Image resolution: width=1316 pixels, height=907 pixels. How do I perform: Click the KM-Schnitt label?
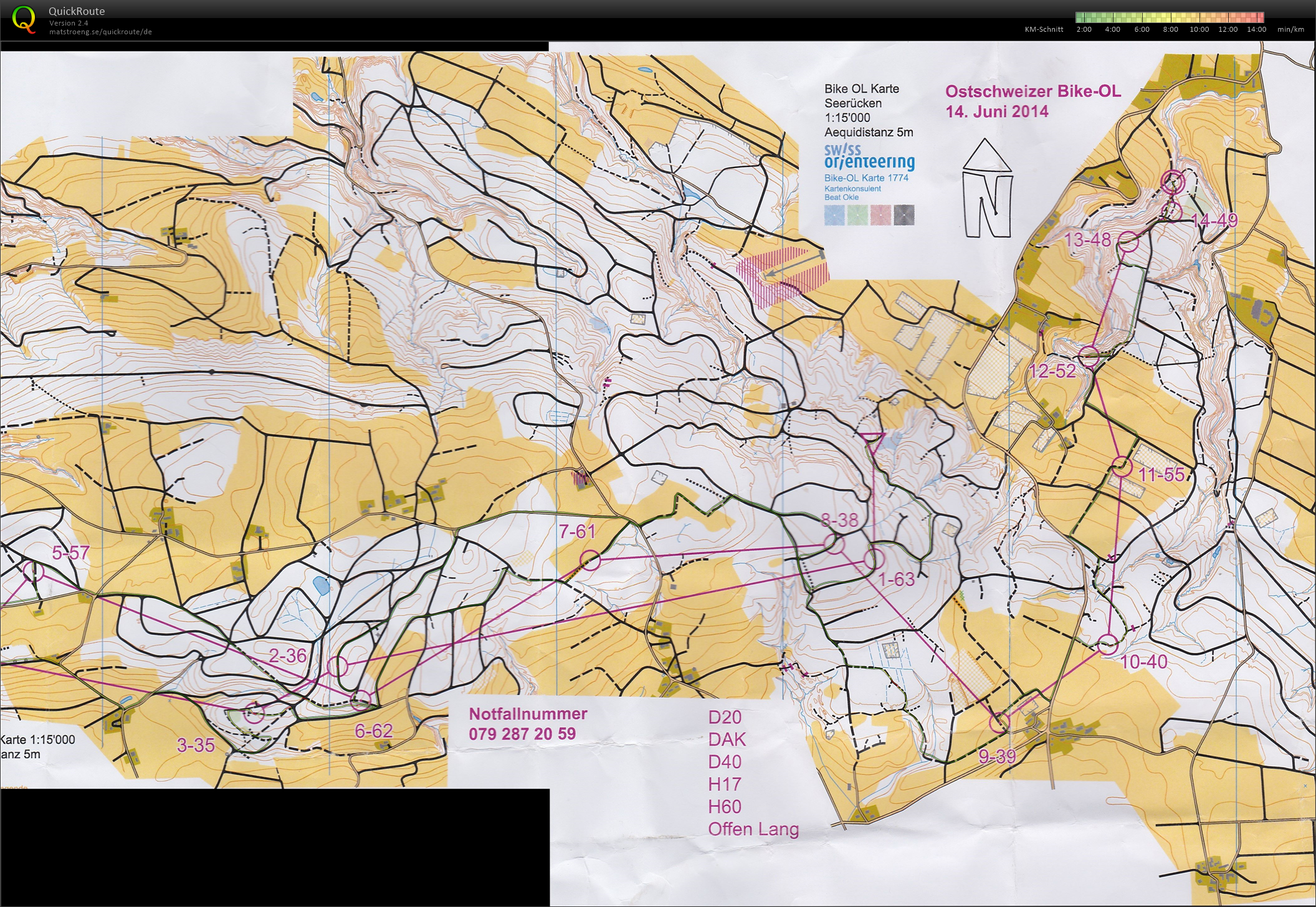(x=1044, y=29)
